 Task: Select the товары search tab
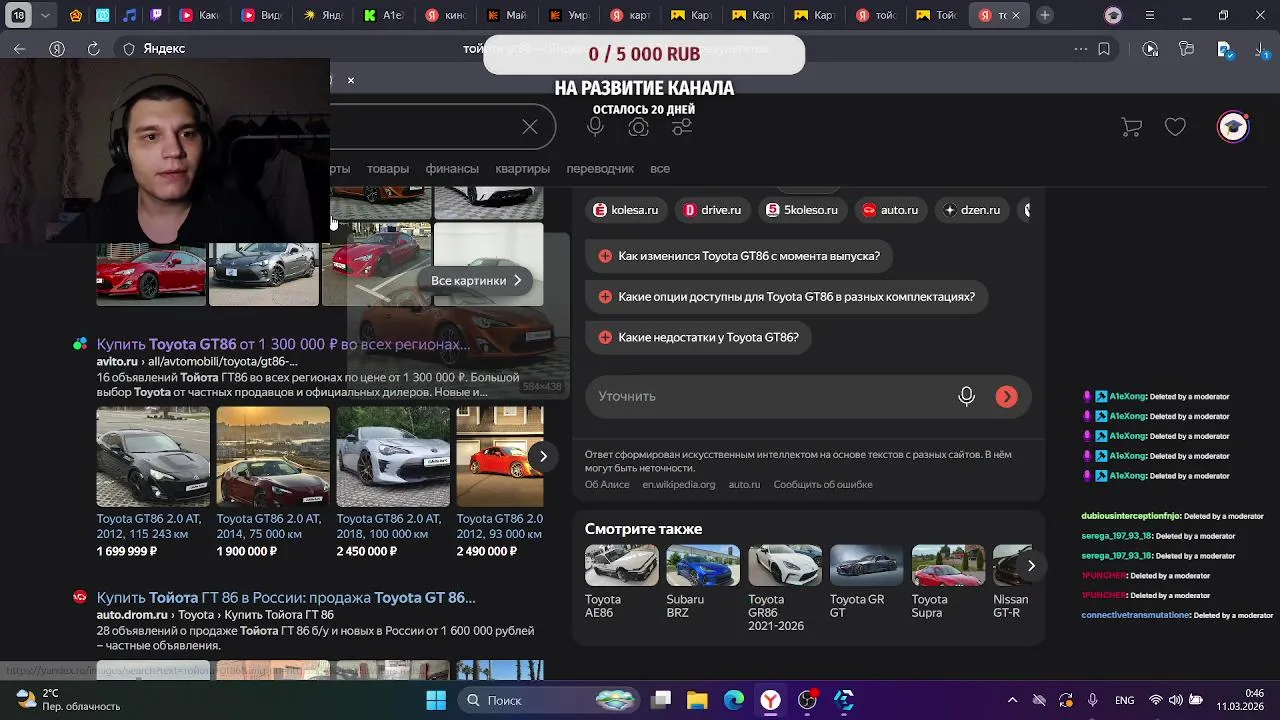point(388,169)
